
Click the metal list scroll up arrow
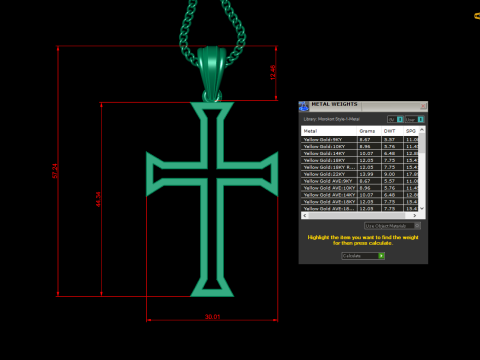(422, 129)
